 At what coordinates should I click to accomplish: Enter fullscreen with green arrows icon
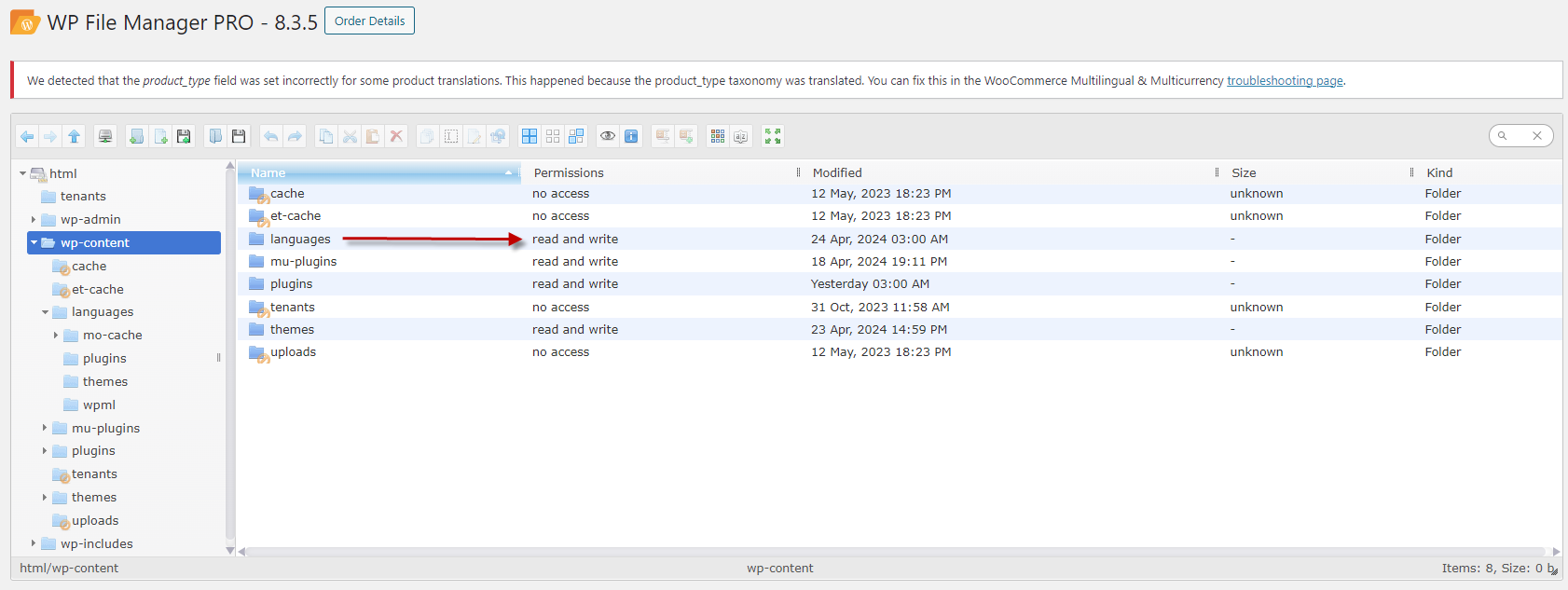tap(773, 136)
